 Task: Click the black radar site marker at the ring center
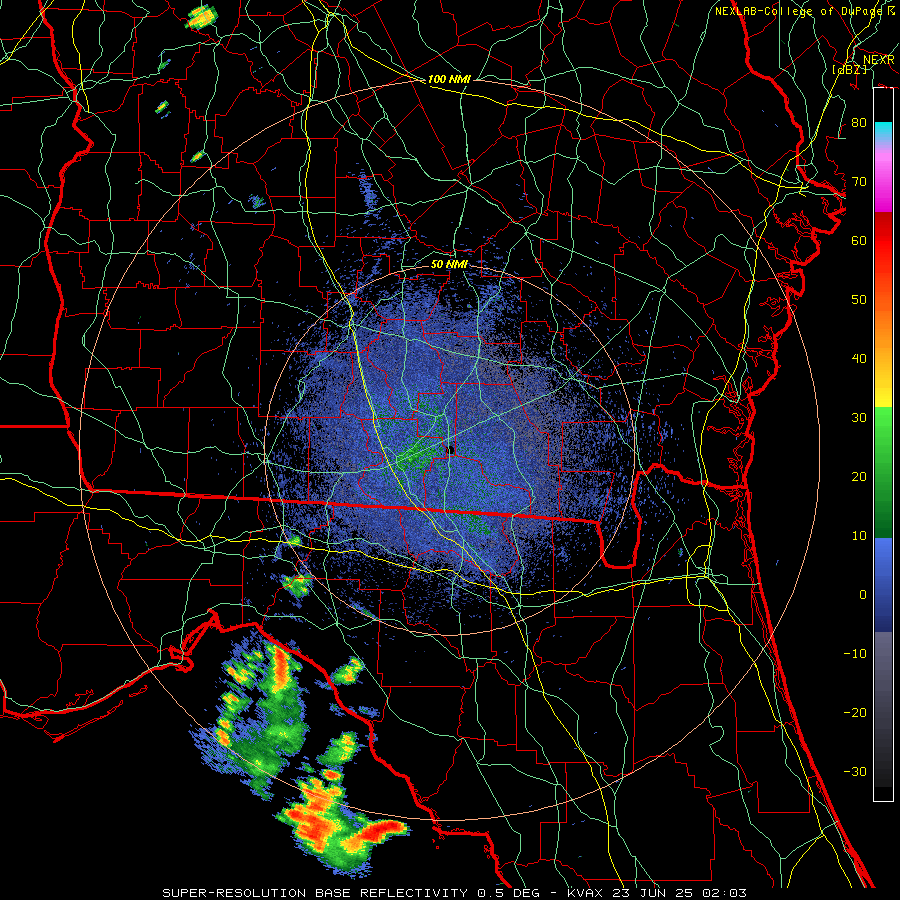pos(452,449)
